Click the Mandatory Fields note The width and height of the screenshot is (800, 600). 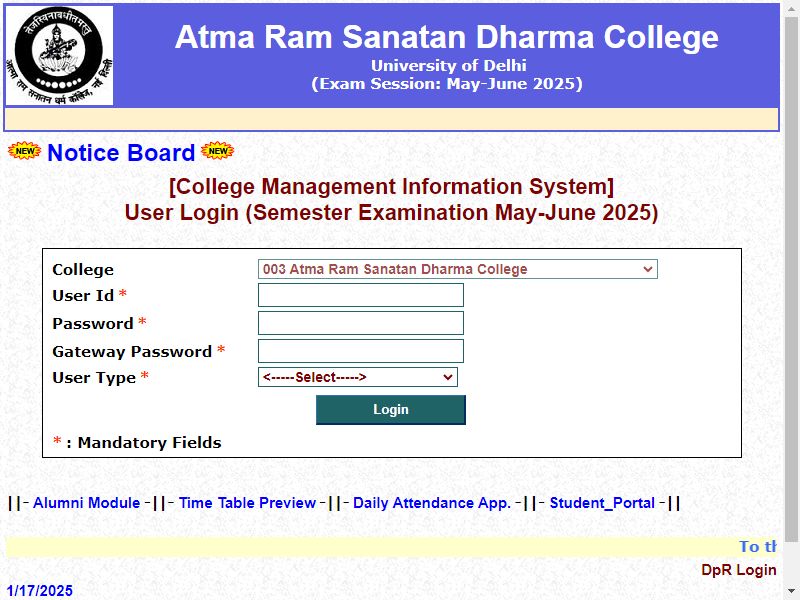point(137,442)
